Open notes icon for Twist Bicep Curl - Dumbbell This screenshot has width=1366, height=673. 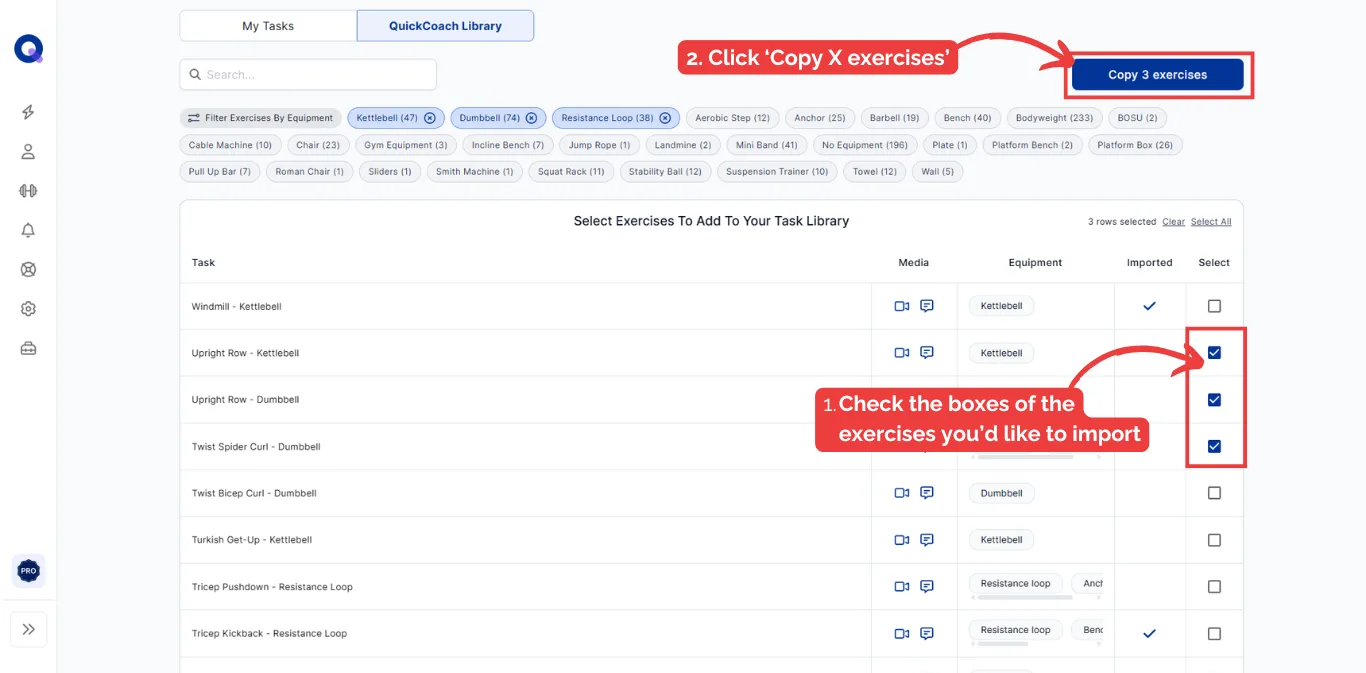point(927,493)
